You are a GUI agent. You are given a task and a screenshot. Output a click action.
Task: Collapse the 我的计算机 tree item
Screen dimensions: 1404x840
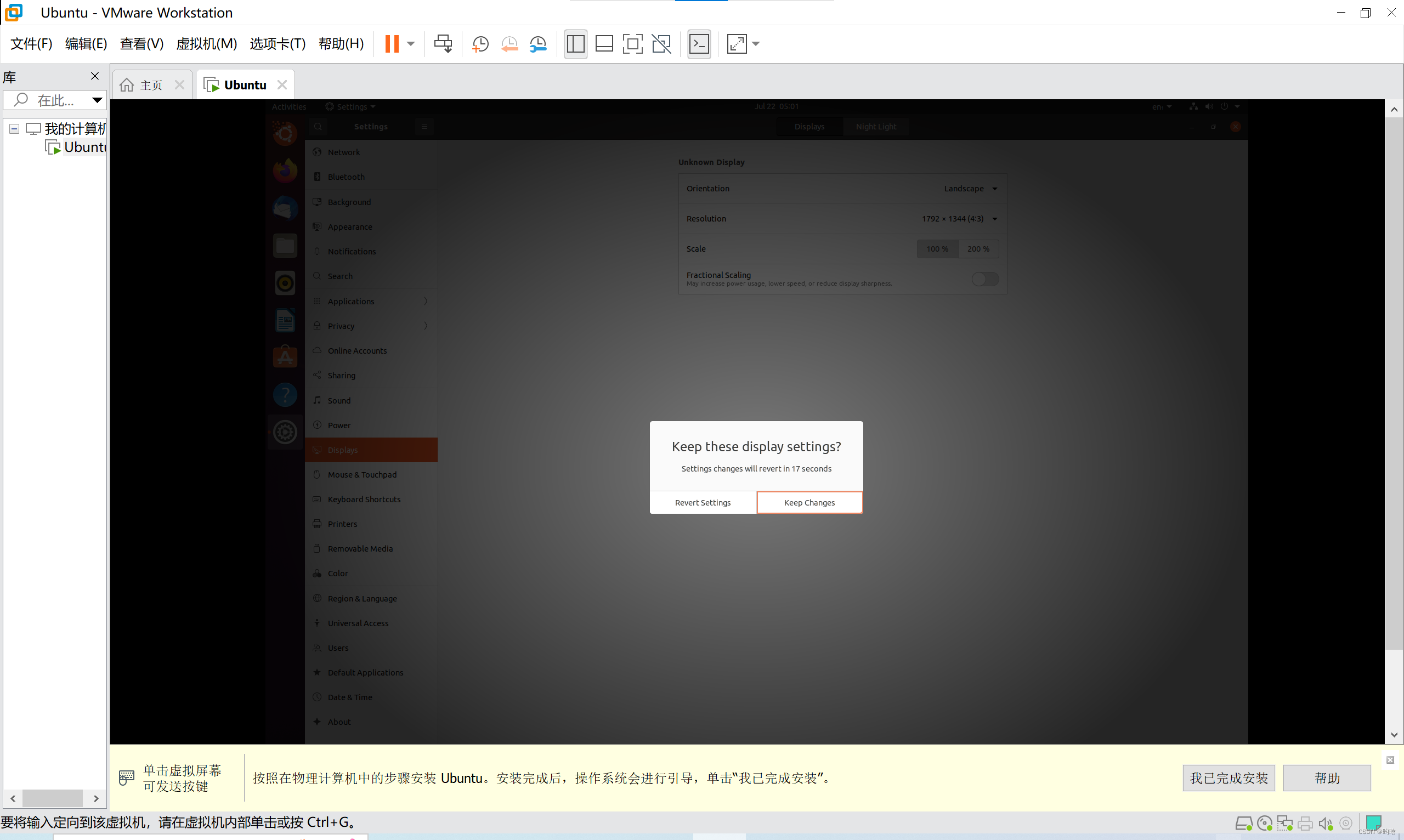click(14, 128)
